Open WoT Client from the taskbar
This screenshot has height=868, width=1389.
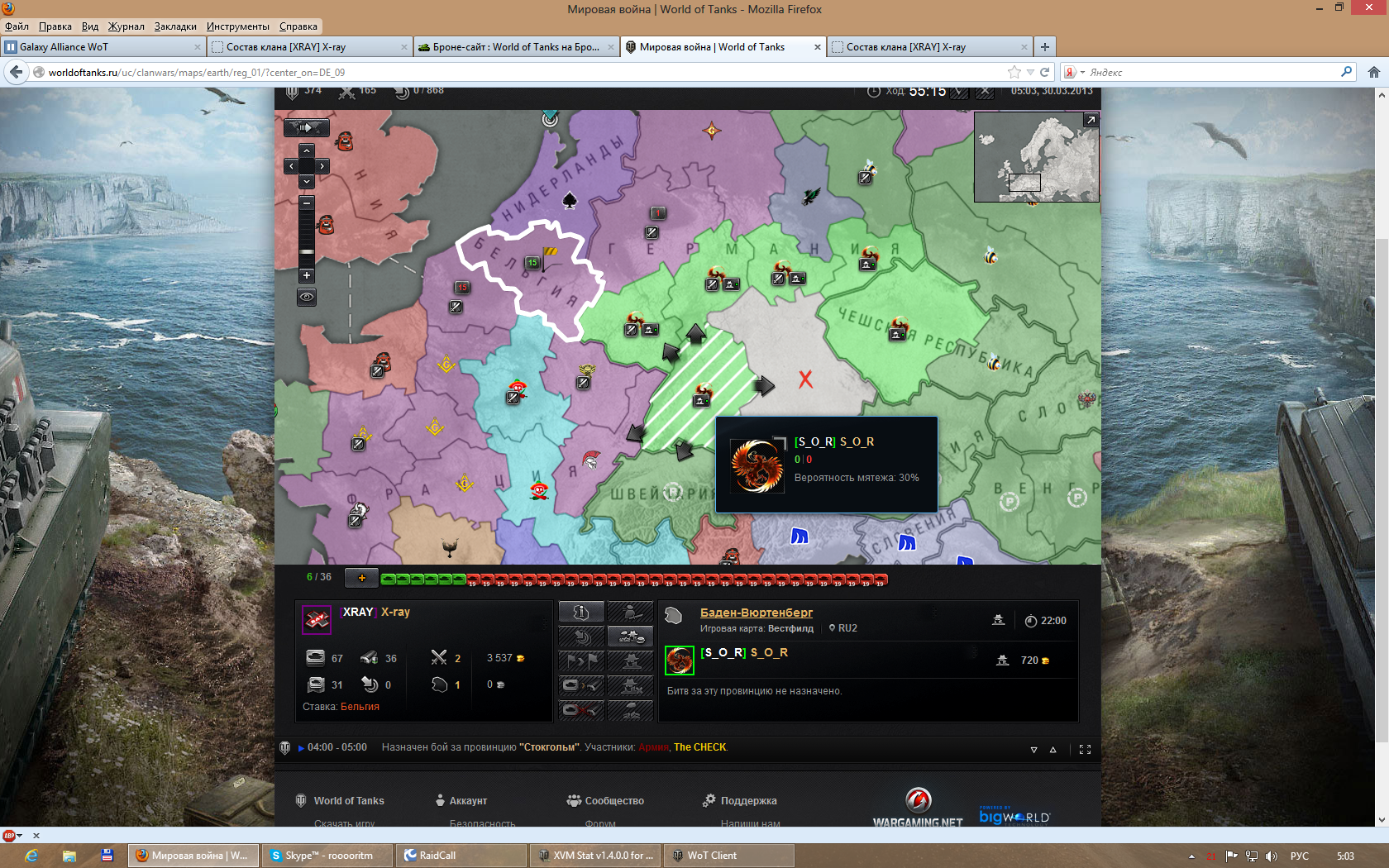pyautogui.click(x=729, y=856)
